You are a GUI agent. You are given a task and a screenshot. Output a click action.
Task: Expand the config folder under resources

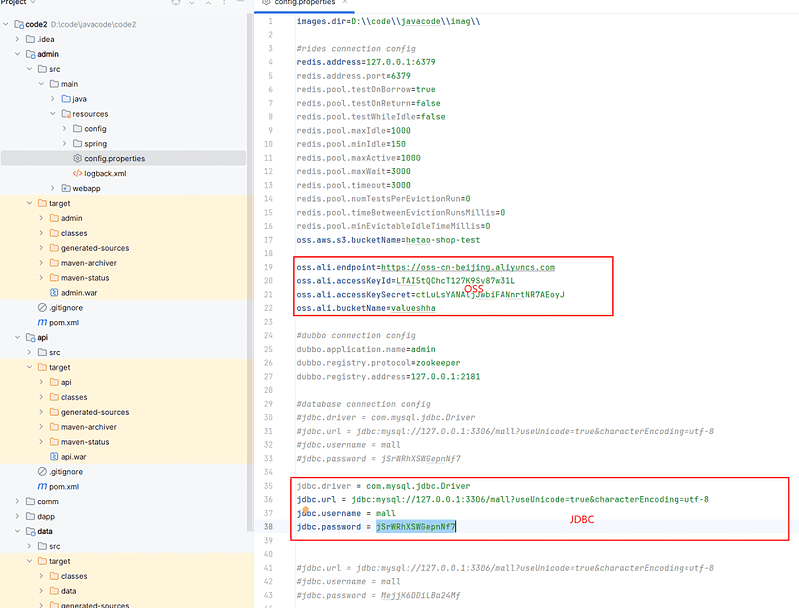point(64,128)
